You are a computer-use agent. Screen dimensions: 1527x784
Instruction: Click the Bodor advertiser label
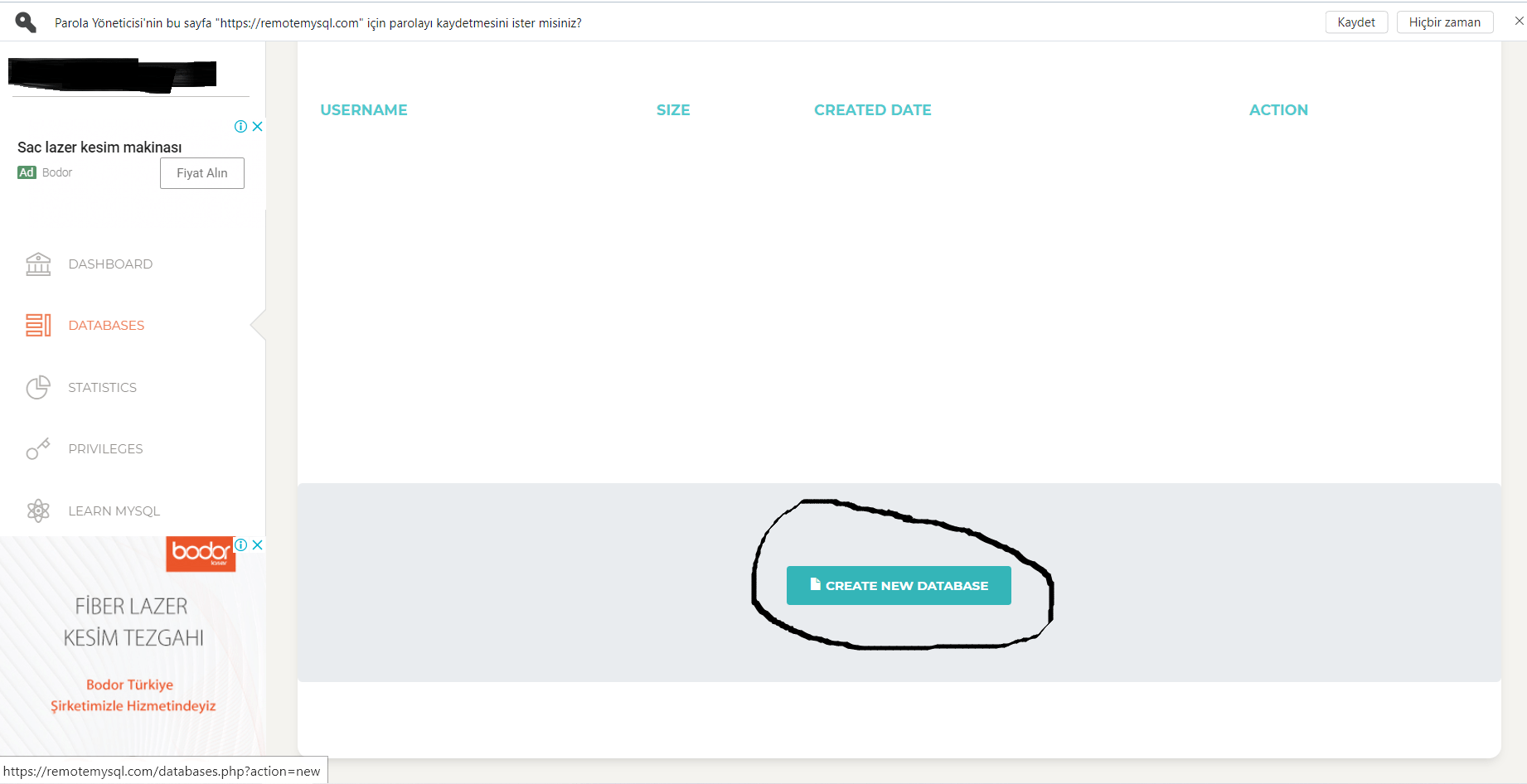point(57,172)
